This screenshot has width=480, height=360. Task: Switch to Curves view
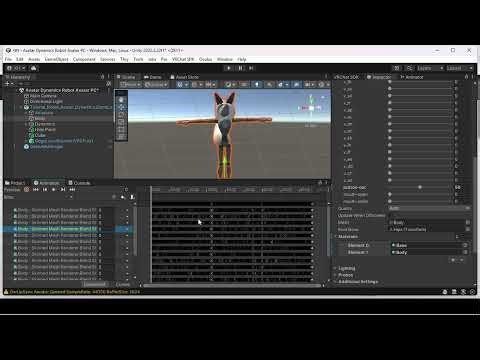(x=122, y=284)
